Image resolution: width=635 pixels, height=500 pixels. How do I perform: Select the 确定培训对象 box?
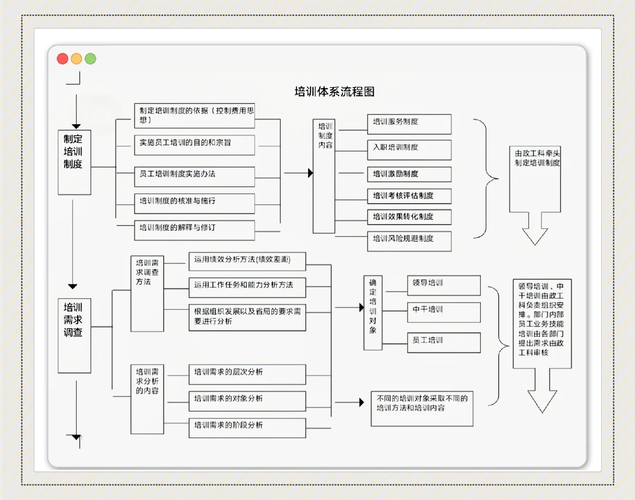[373, 312]
